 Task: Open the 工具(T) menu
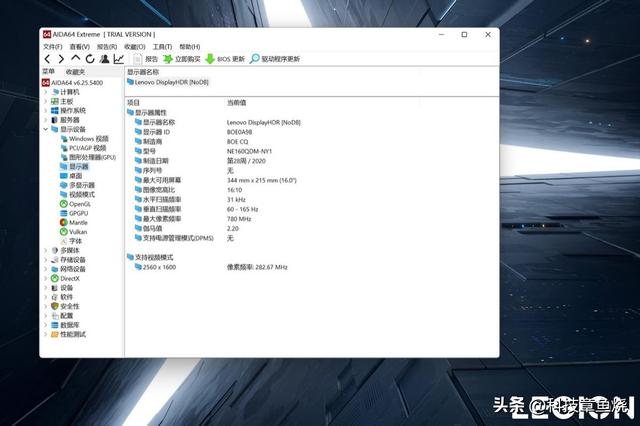162,47
